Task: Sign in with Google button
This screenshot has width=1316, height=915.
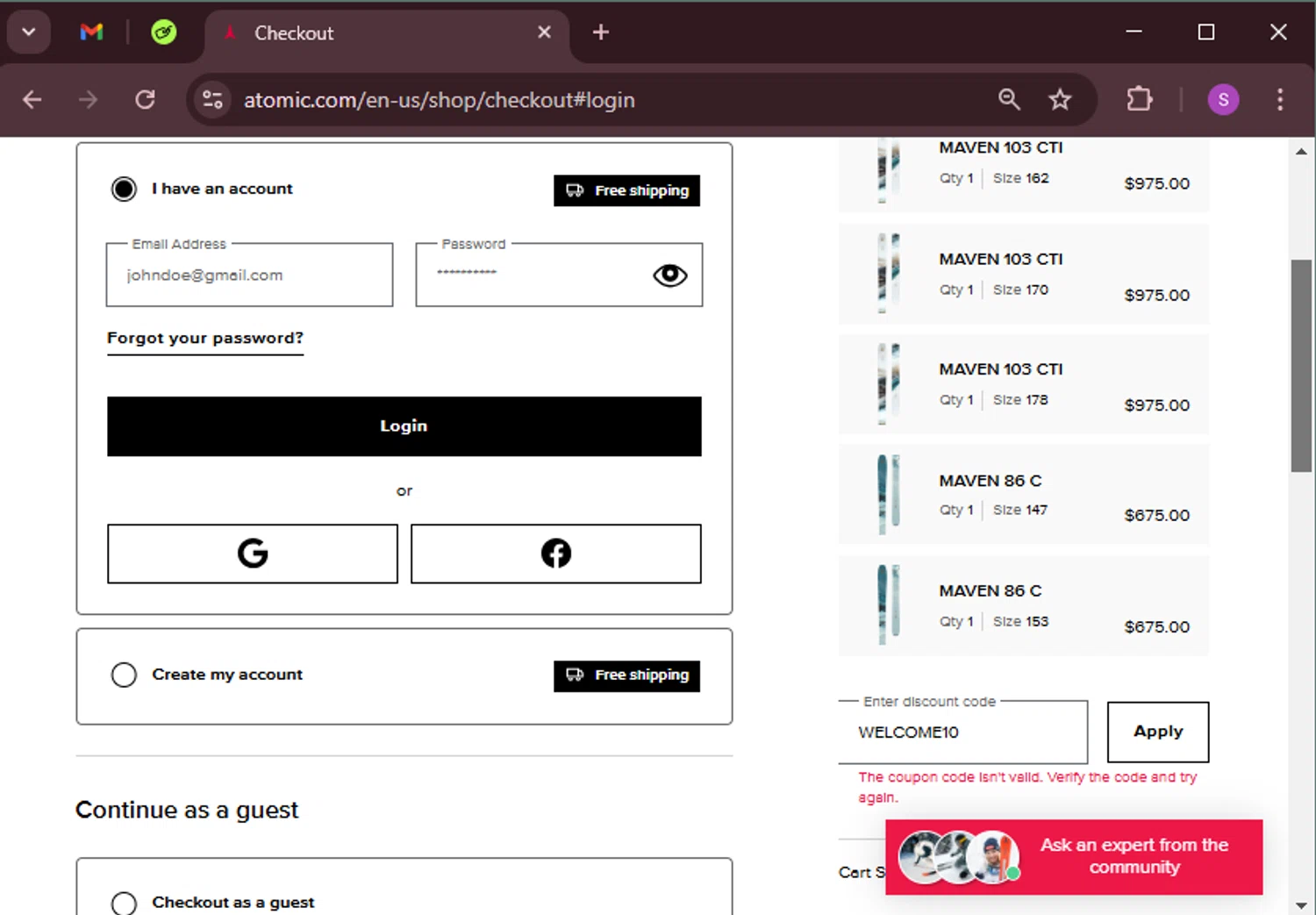Action: (253, 554)
